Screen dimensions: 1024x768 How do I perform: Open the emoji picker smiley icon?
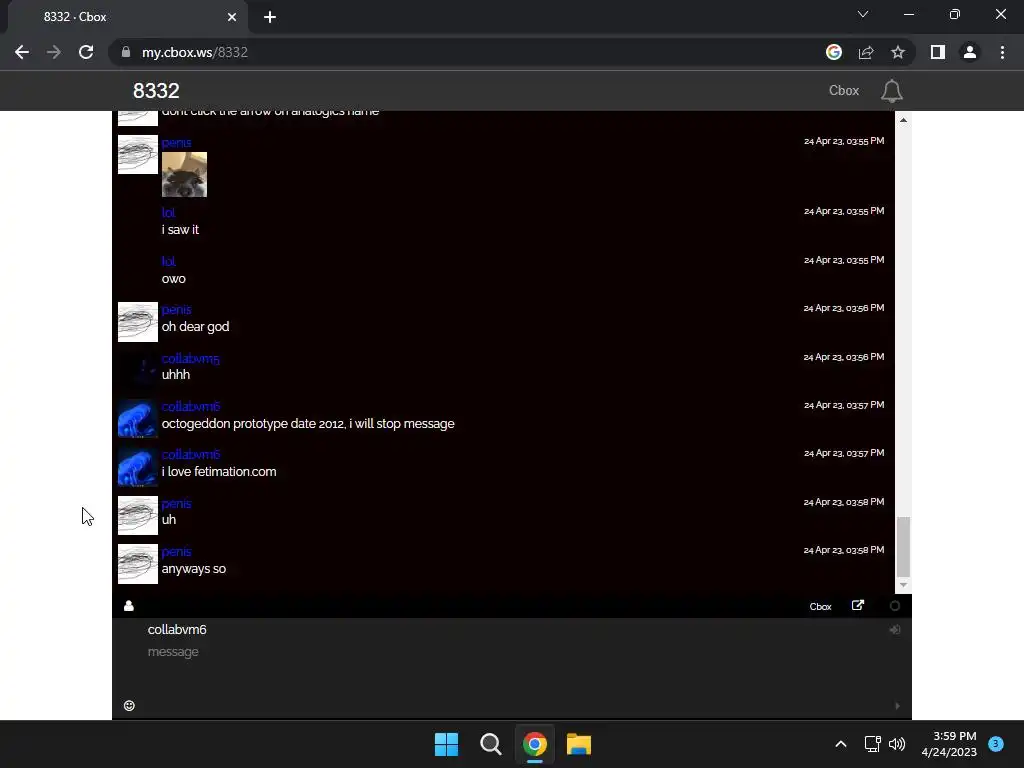coord(129,705)
